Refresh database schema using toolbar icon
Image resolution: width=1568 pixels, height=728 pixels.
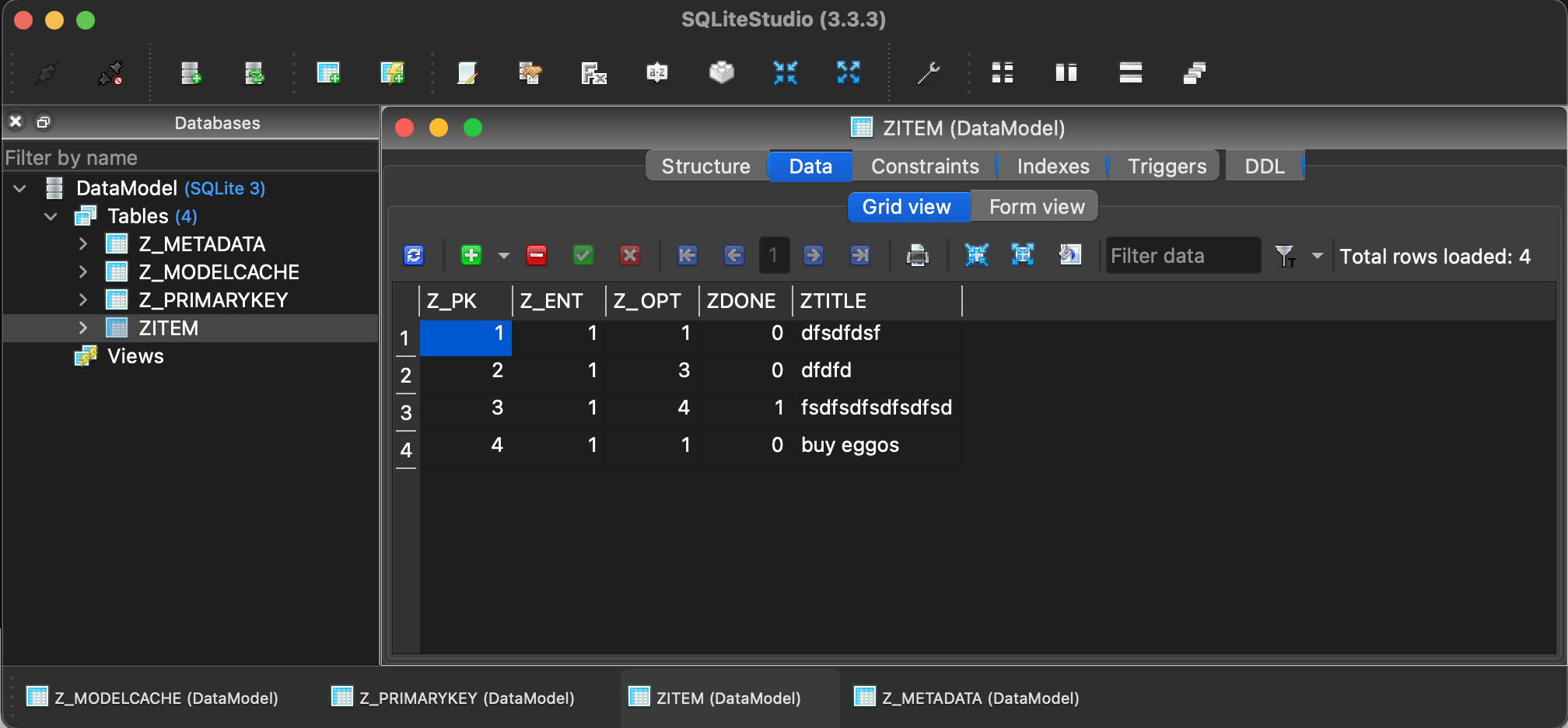(x=254, y=73)
